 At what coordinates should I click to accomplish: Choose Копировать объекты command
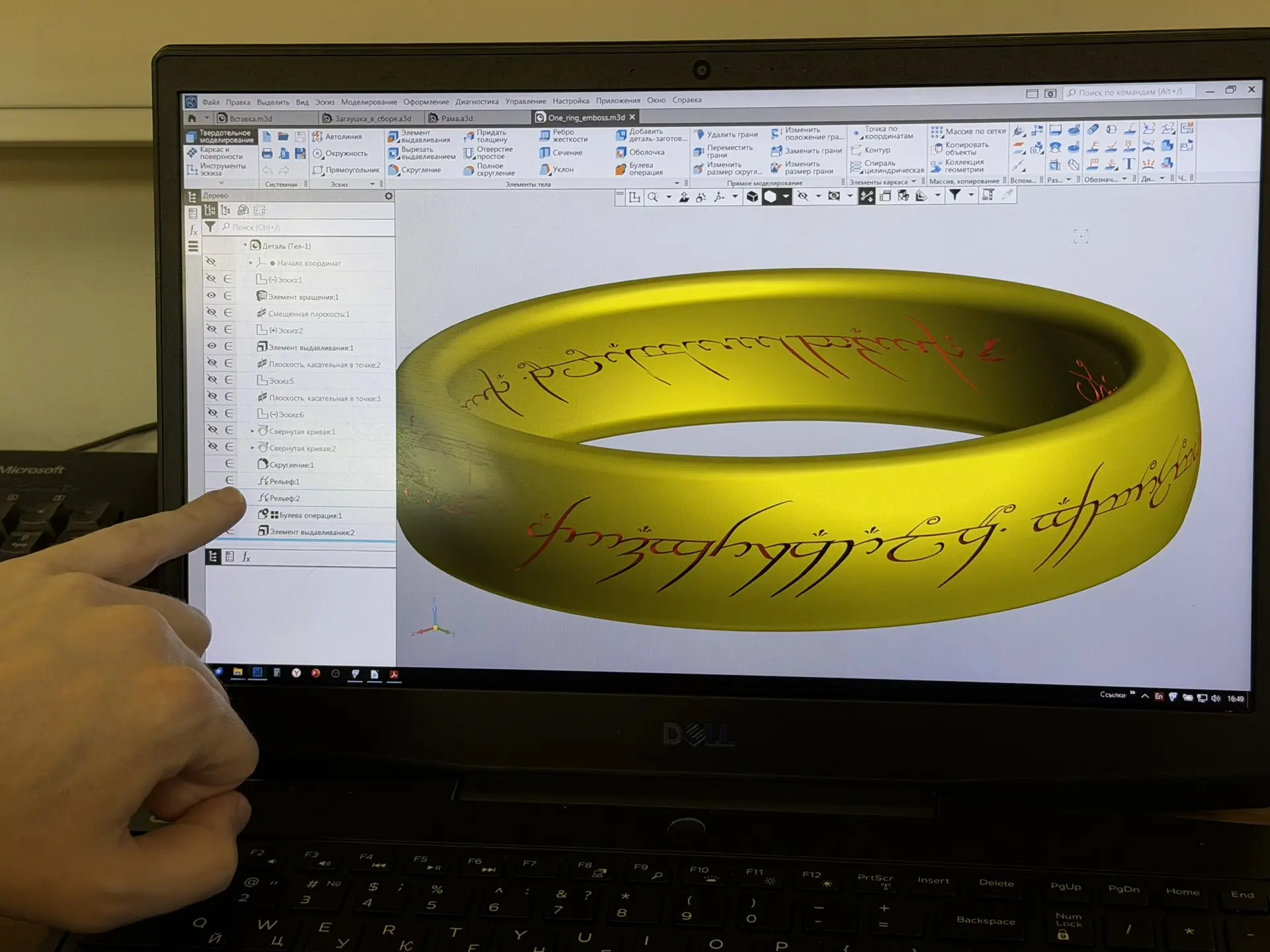tap(960, 149)
